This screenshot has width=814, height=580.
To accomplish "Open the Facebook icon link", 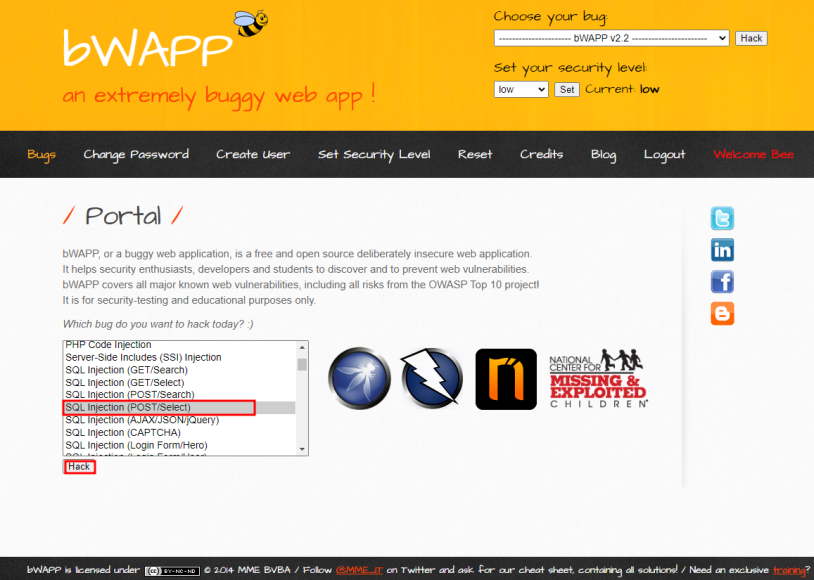I will click(x=722, y=282).
